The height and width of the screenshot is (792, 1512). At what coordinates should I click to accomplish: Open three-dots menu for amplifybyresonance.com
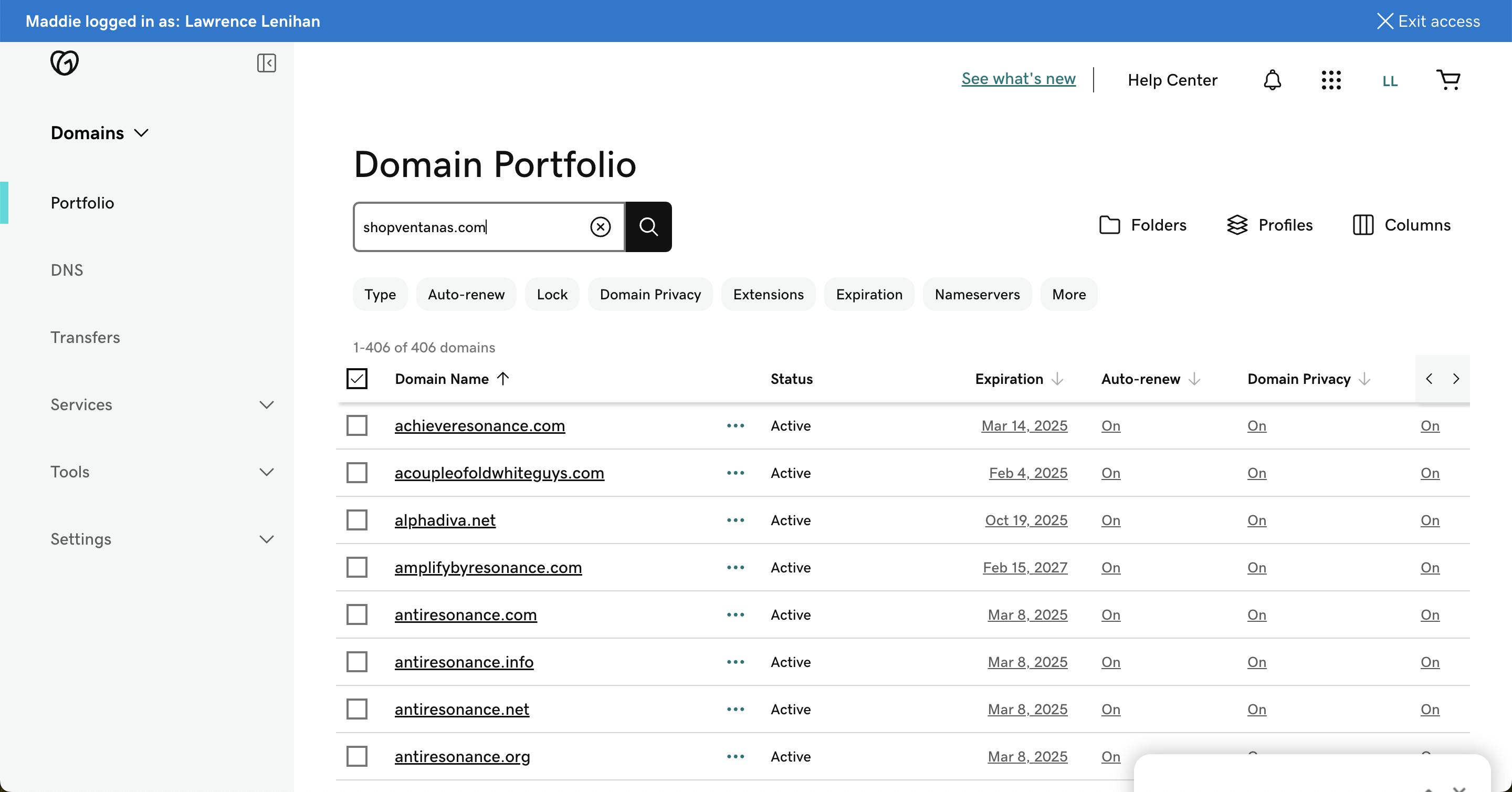pos(736,568)
